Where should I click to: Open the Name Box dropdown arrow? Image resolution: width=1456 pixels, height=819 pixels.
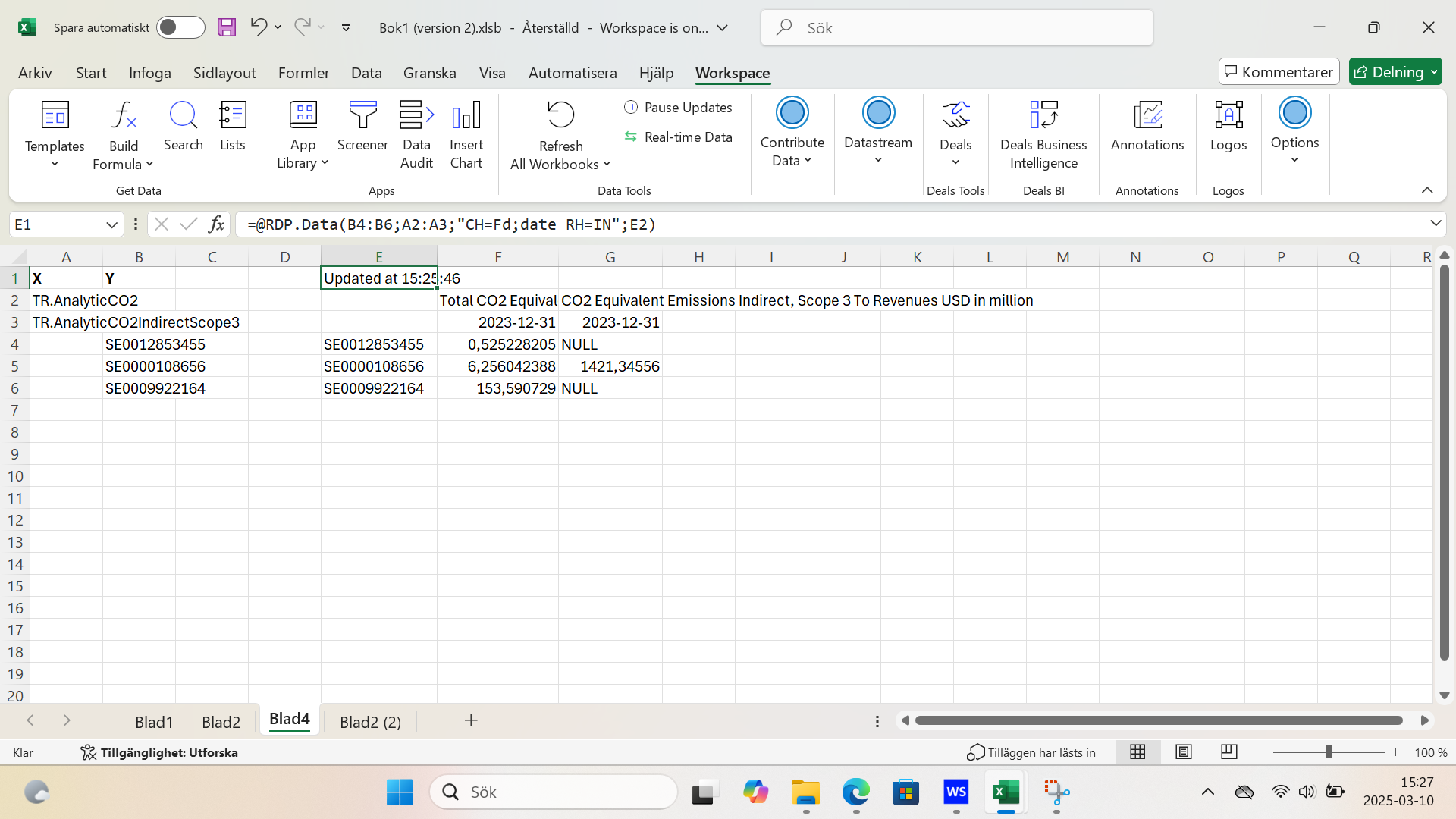[x=111, y=224]
